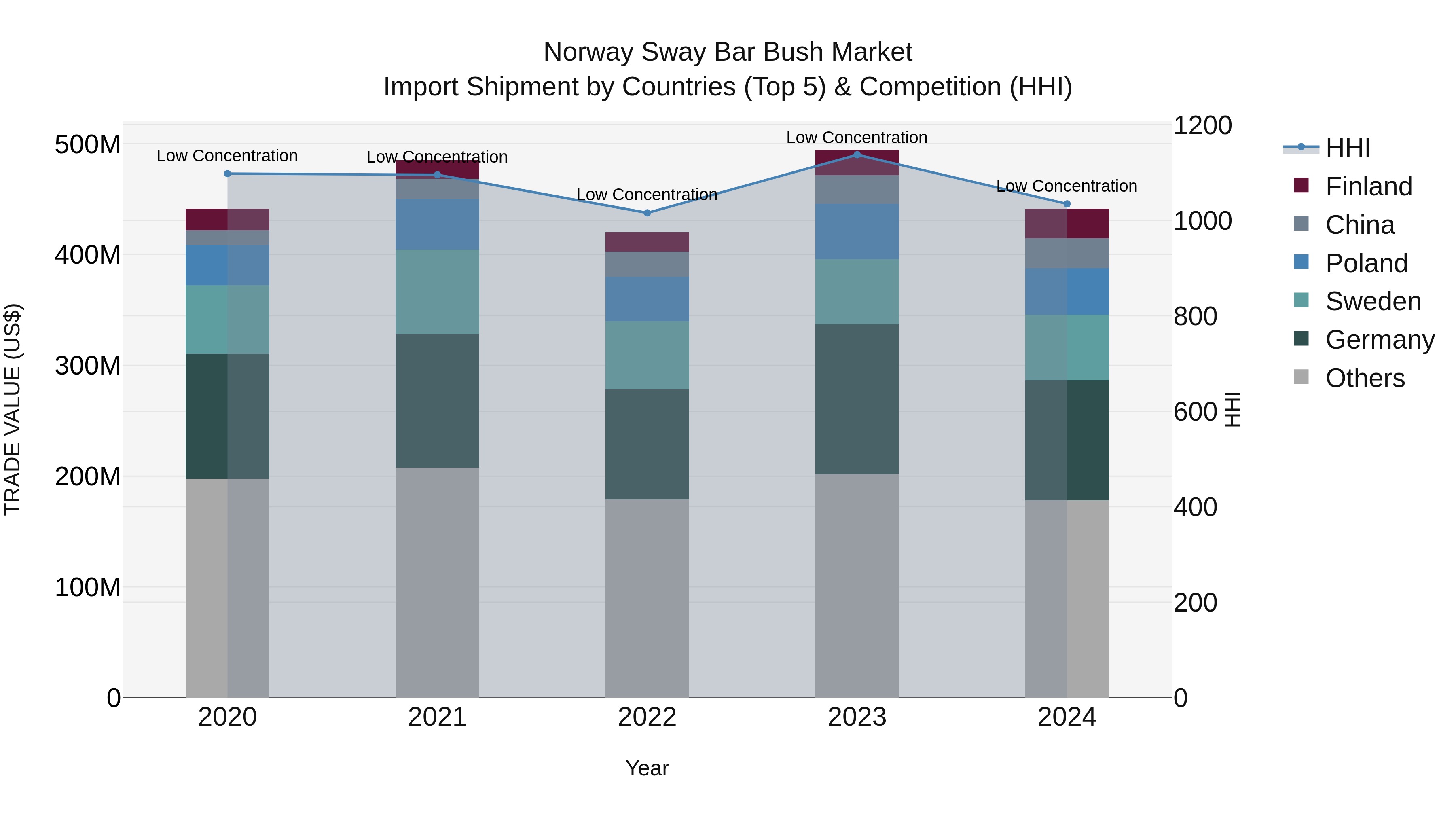Click the 800 HHI axis tick label
The height and width of the screenshot is (819, 1456).
click(1196, 317)
